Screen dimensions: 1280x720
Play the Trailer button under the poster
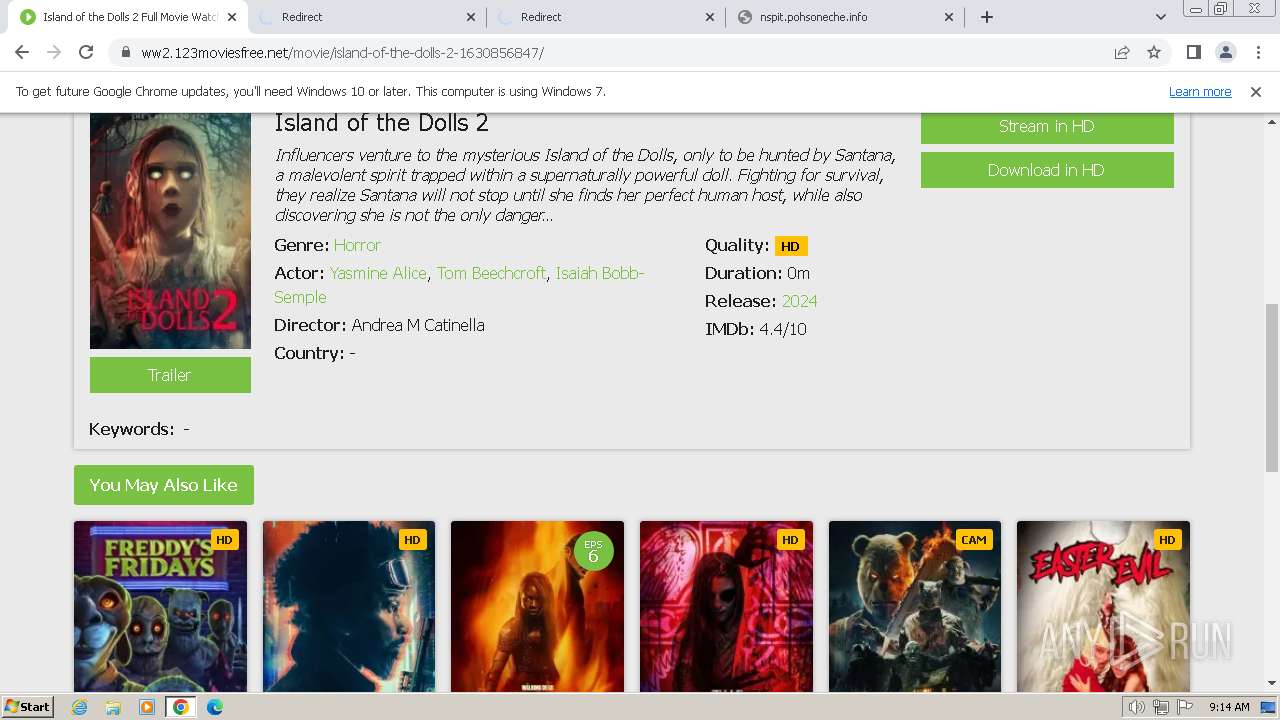(x=170, y=375)
